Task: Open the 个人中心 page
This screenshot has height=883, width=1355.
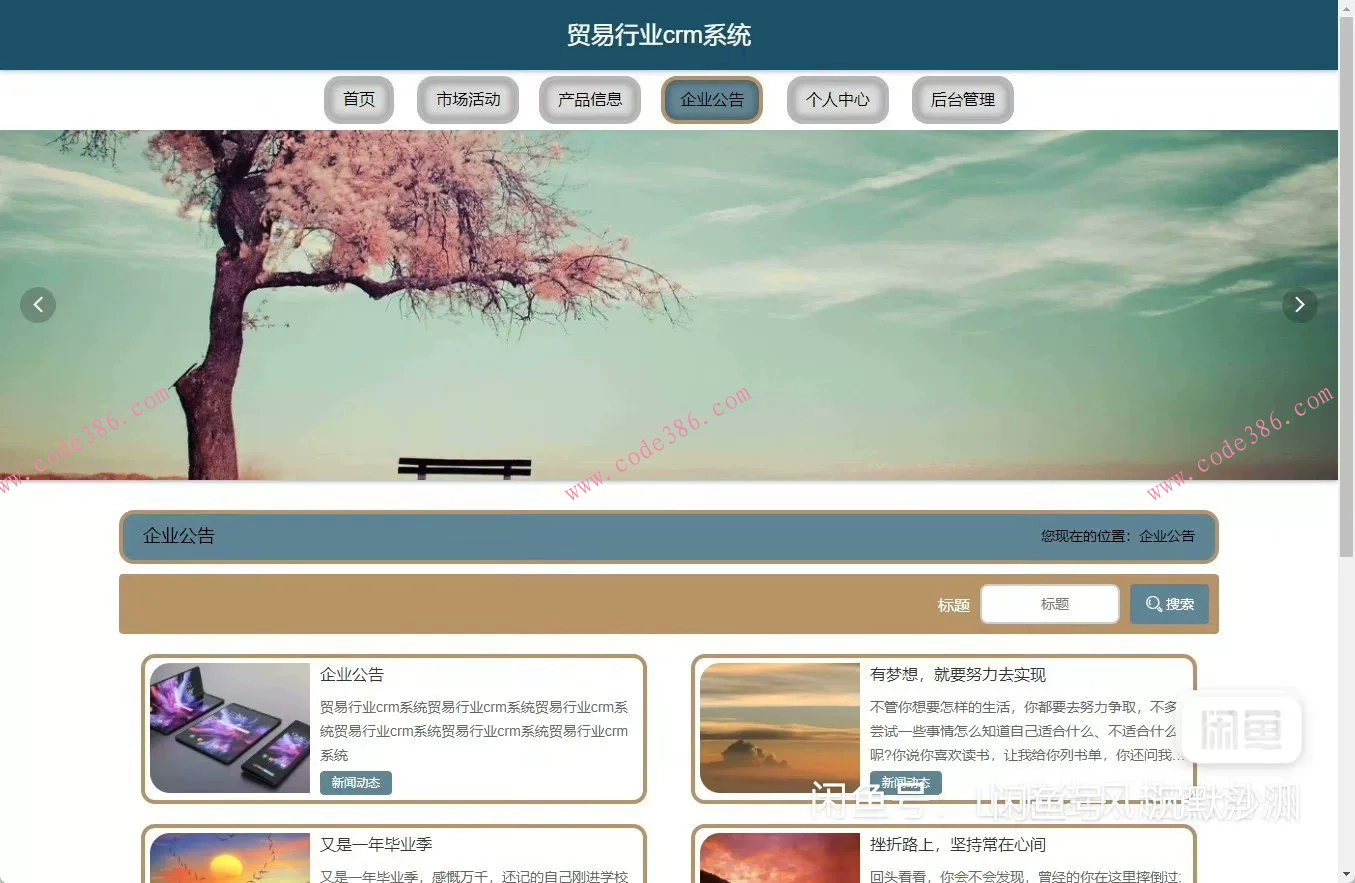Action: pos(837,99)
